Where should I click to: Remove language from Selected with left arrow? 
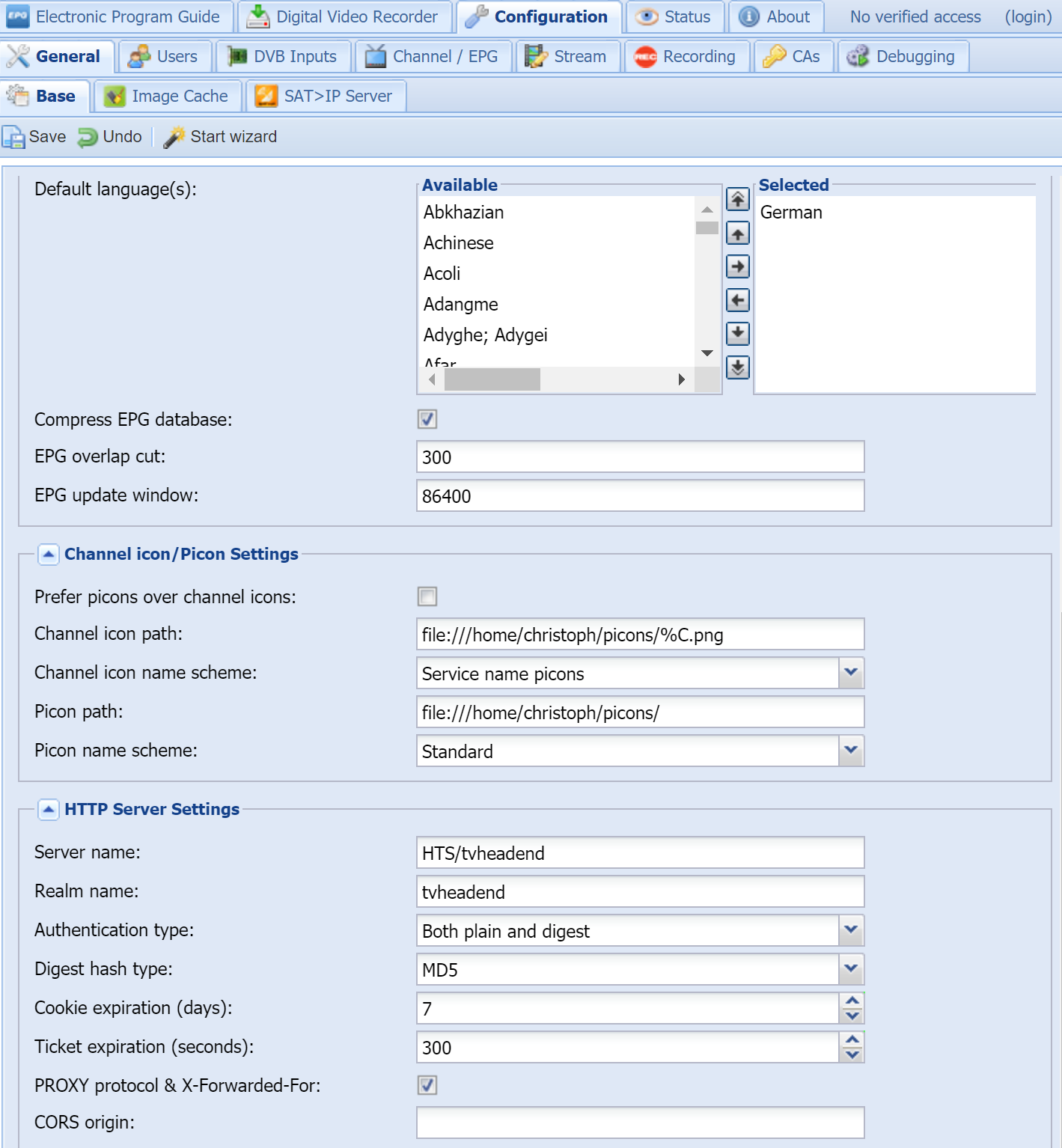coord(738,300)
